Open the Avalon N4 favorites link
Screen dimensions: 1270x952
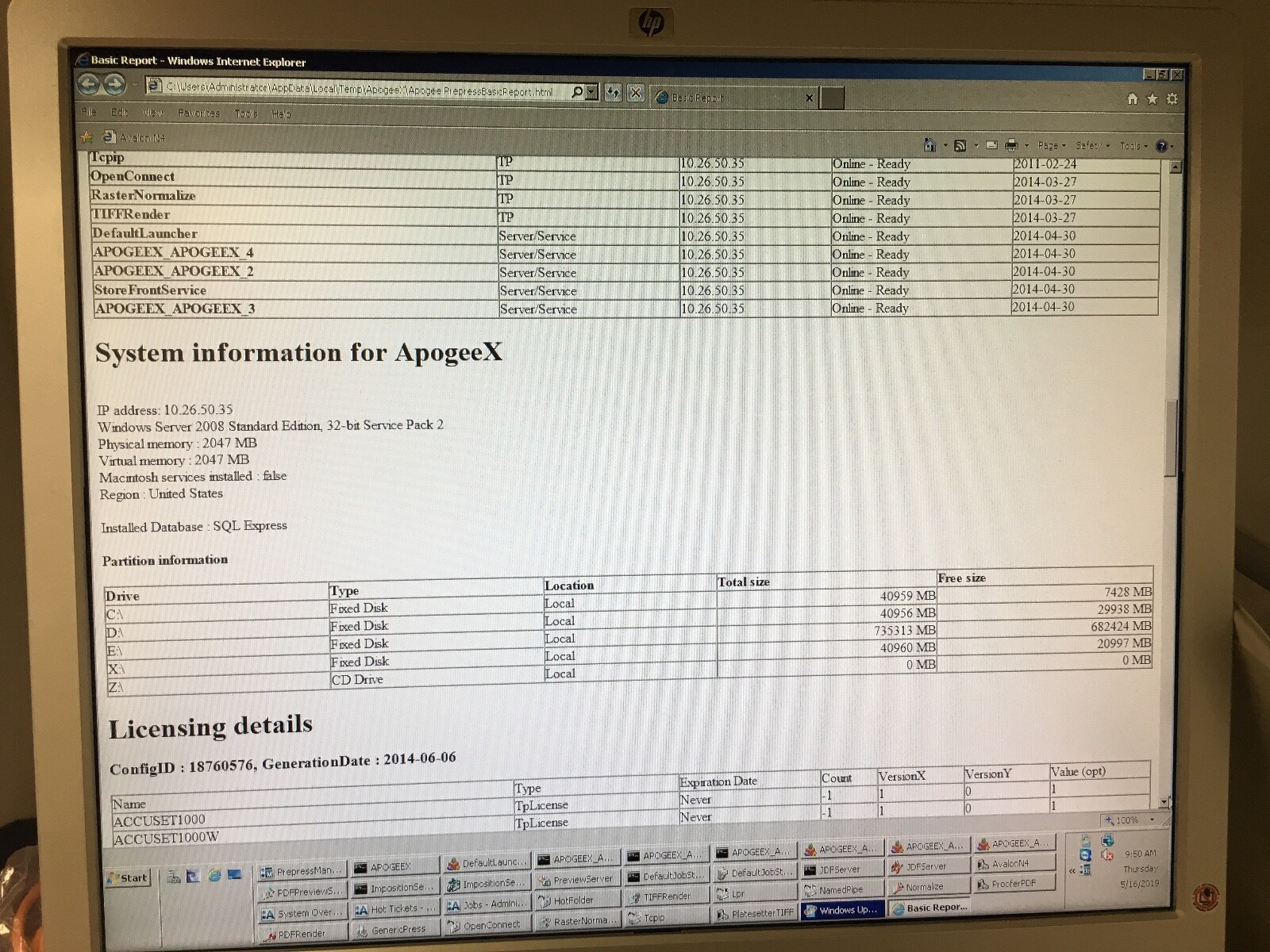point(134,137)
